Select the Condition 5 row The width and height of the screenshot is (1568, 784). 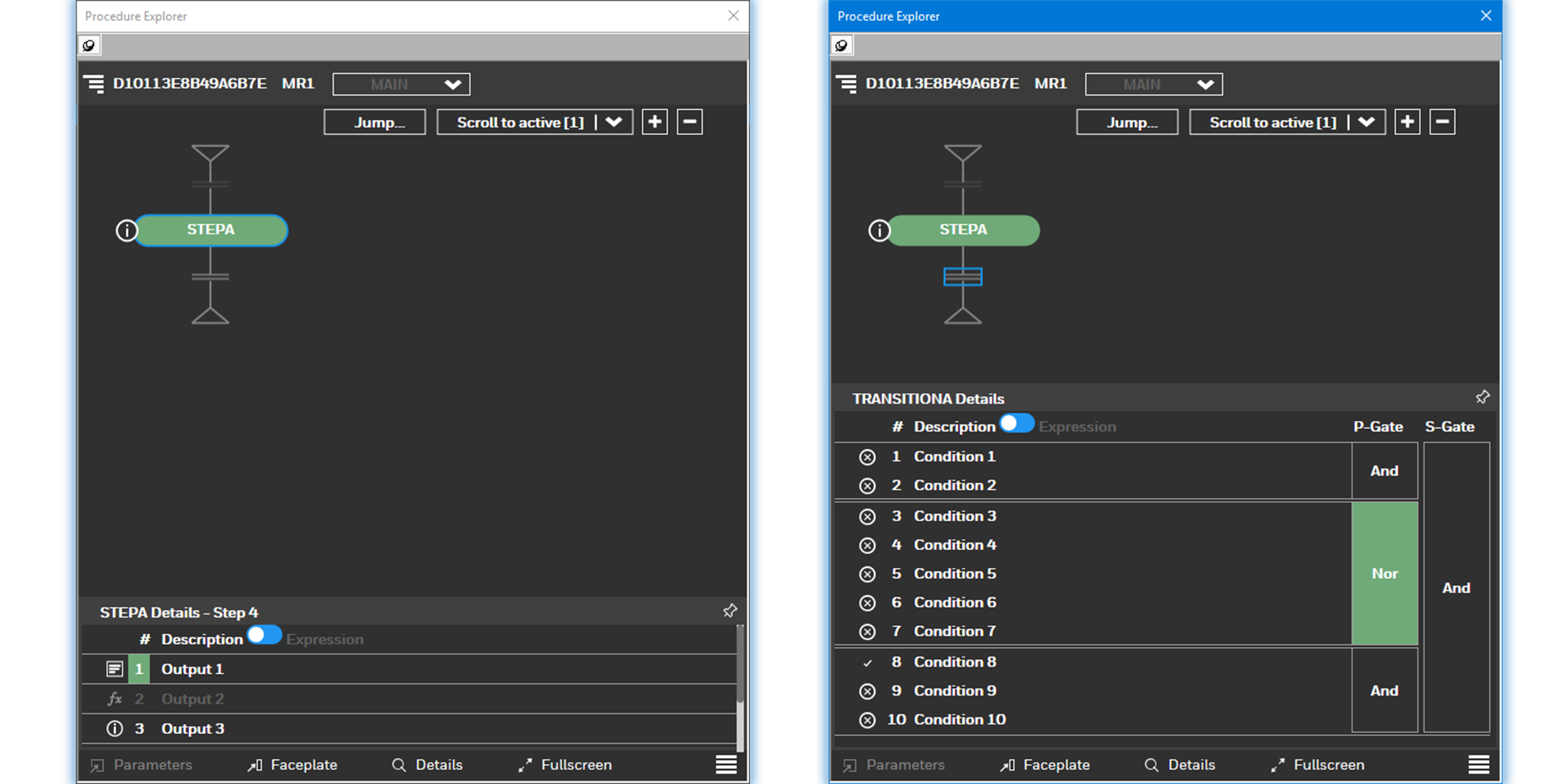coord(1092,573)
